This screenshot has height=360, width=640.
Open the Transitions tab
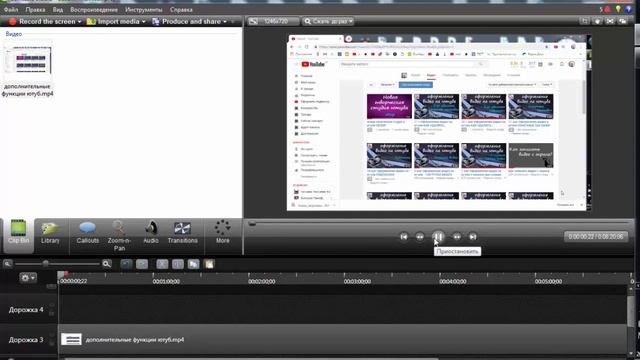(x=182, y=232)
